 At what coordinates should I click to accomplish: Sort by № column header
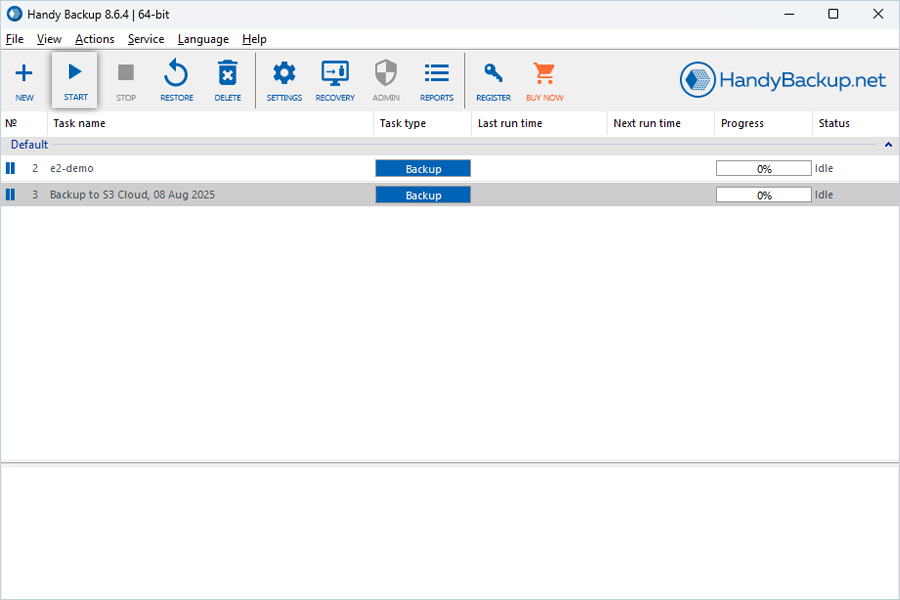pyautogui.click(x=24, y=123)
